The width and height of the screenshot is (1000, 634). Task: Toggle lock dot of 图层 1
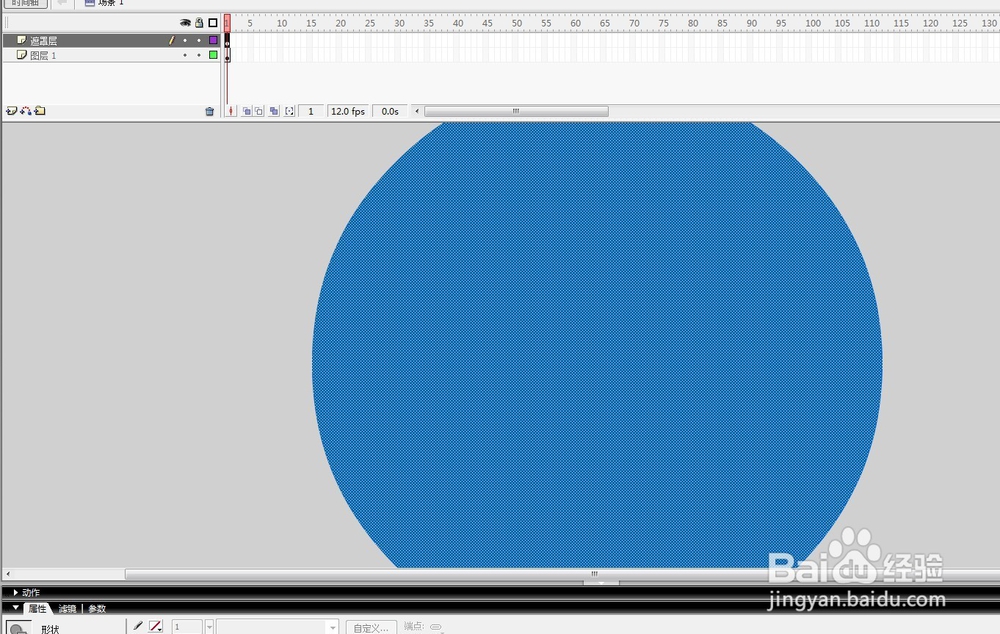point(199,55)
